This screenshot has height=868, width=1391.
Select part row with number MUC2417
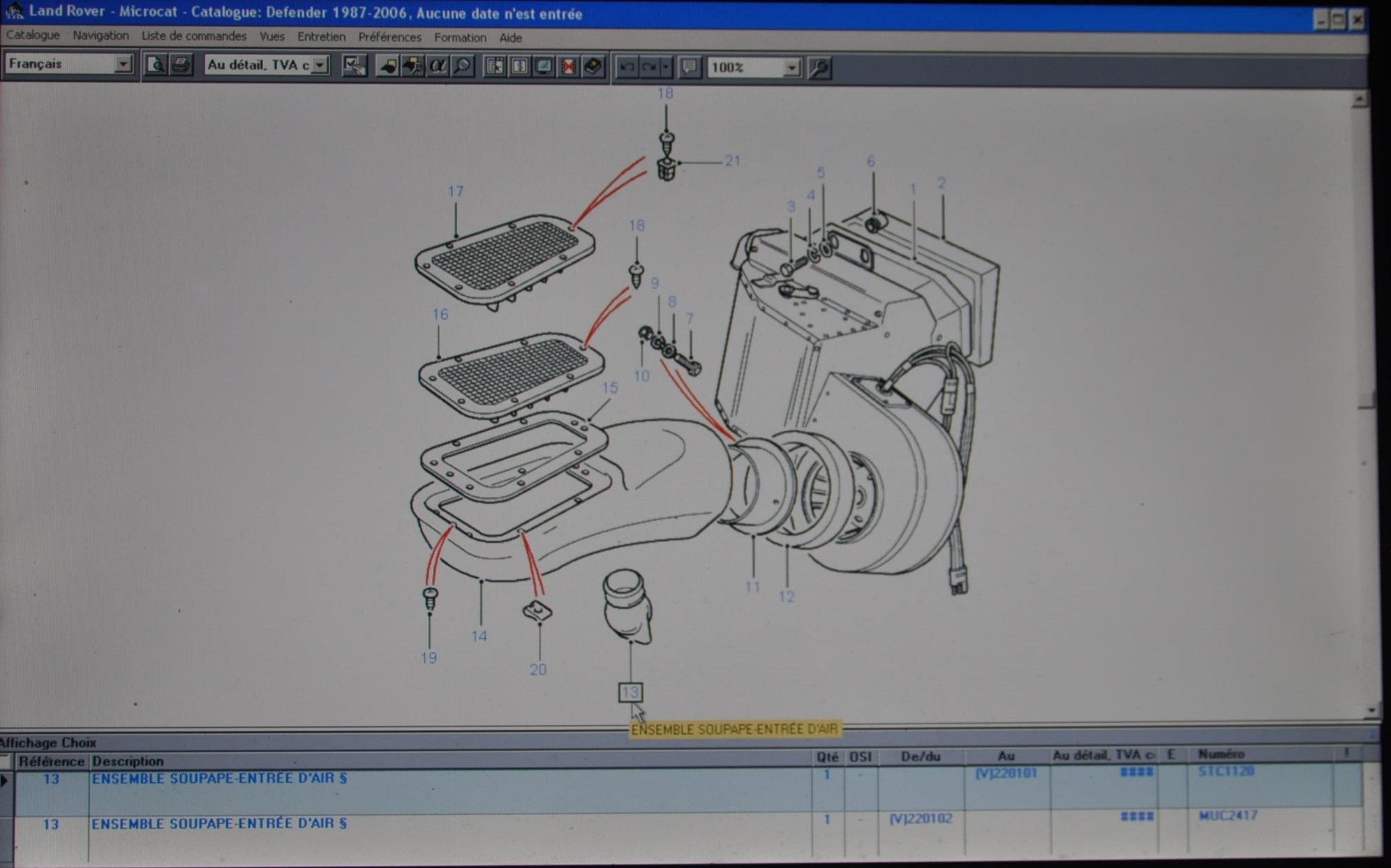click(x=1227, y=815)
